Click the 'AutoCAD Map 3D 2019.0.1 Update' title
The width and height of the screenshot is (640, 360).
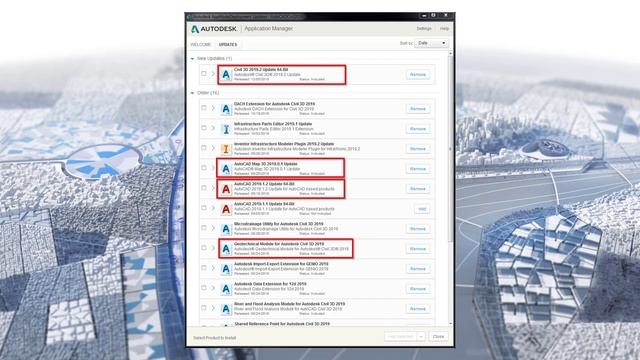pyautogui.click(x=265, y=164)
